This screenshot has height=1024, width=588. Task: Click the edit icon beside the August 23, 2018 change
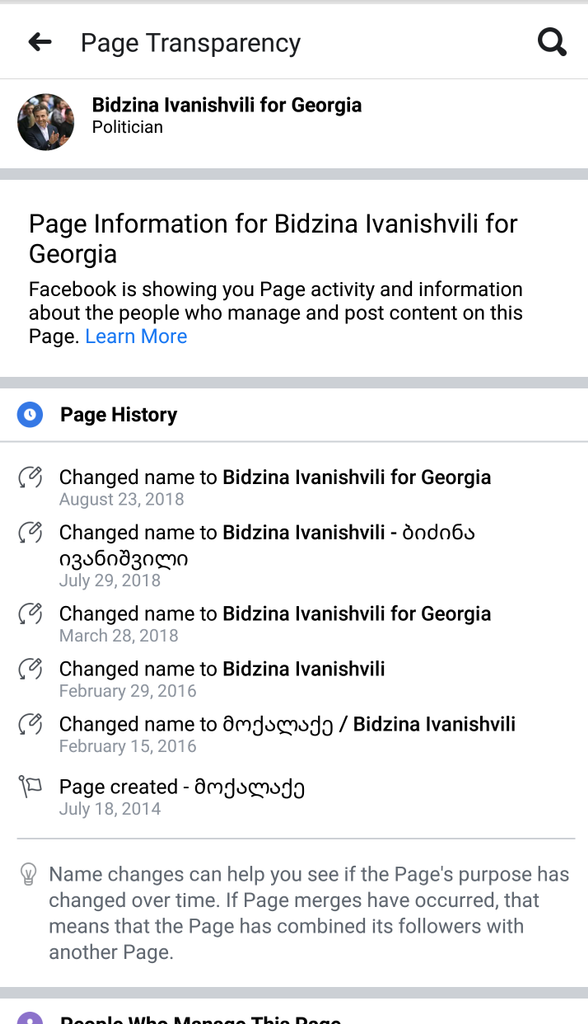(x=30, y=477)
